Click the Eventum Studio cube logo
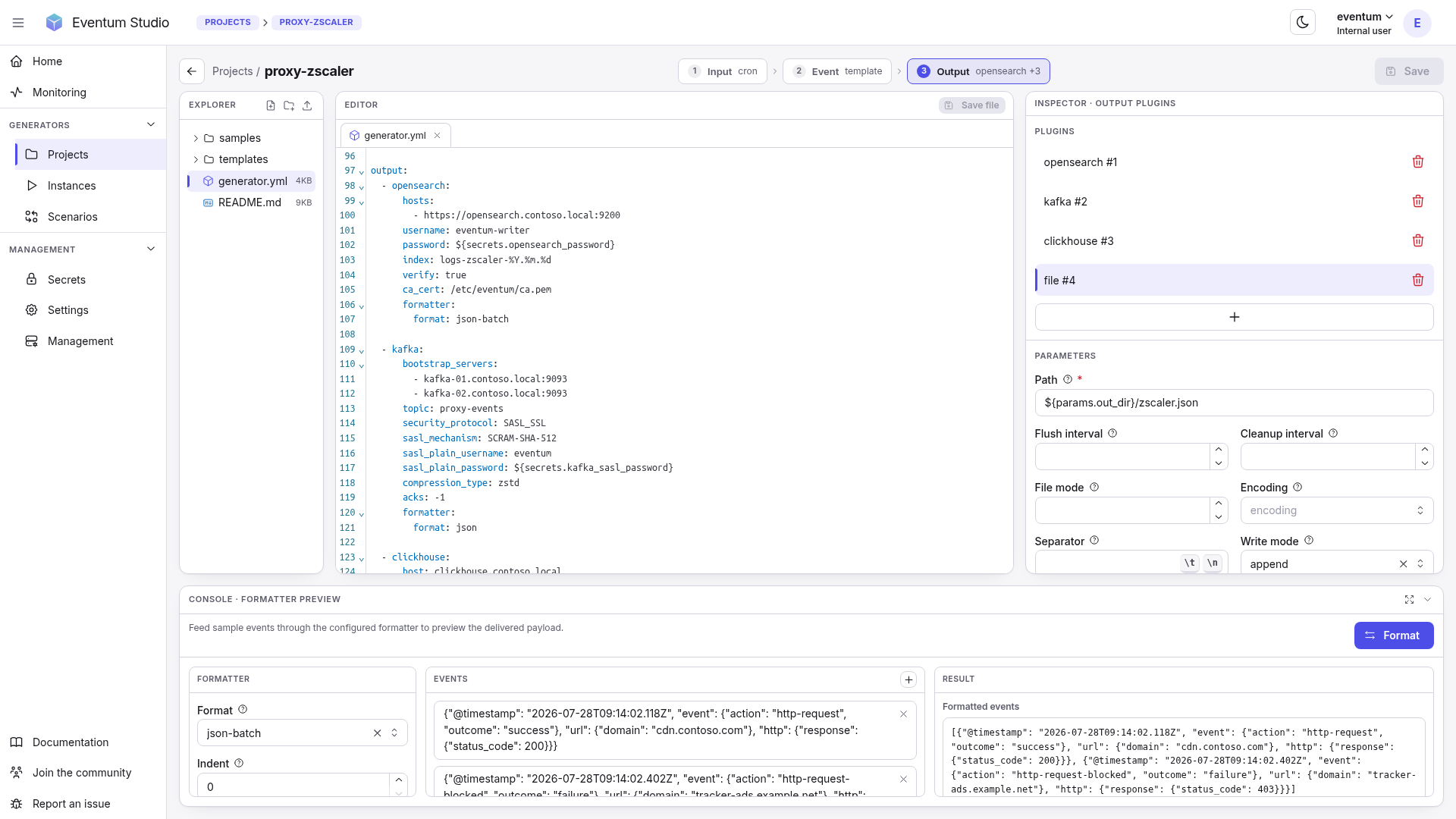 click(54, 23)
